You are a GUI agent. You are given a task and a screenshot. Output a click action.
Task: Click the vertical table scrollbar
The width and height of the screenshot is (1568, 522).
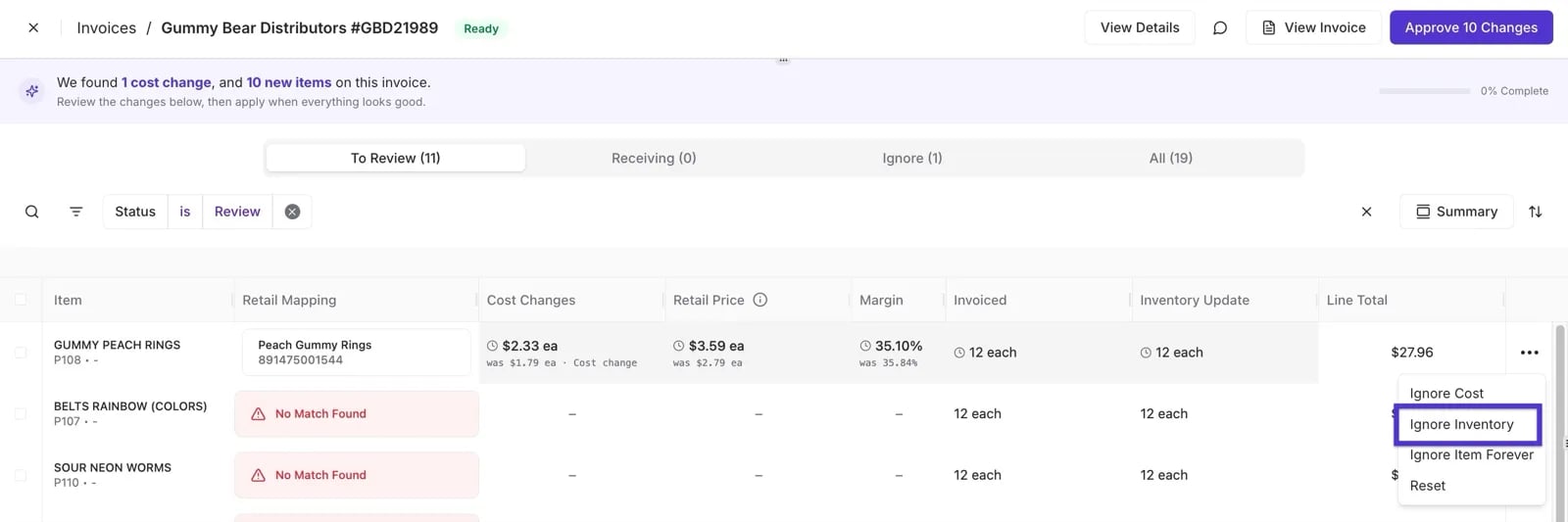pos(1560,421)
